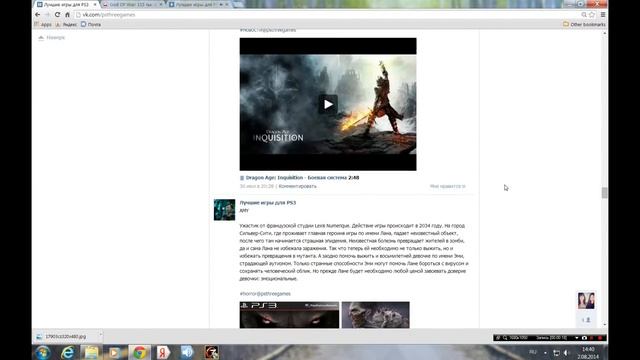The height and width of the screenshot is (360, 640).
Task: Open the downloaded .jpg file in download bar
Action: point(65,337)
